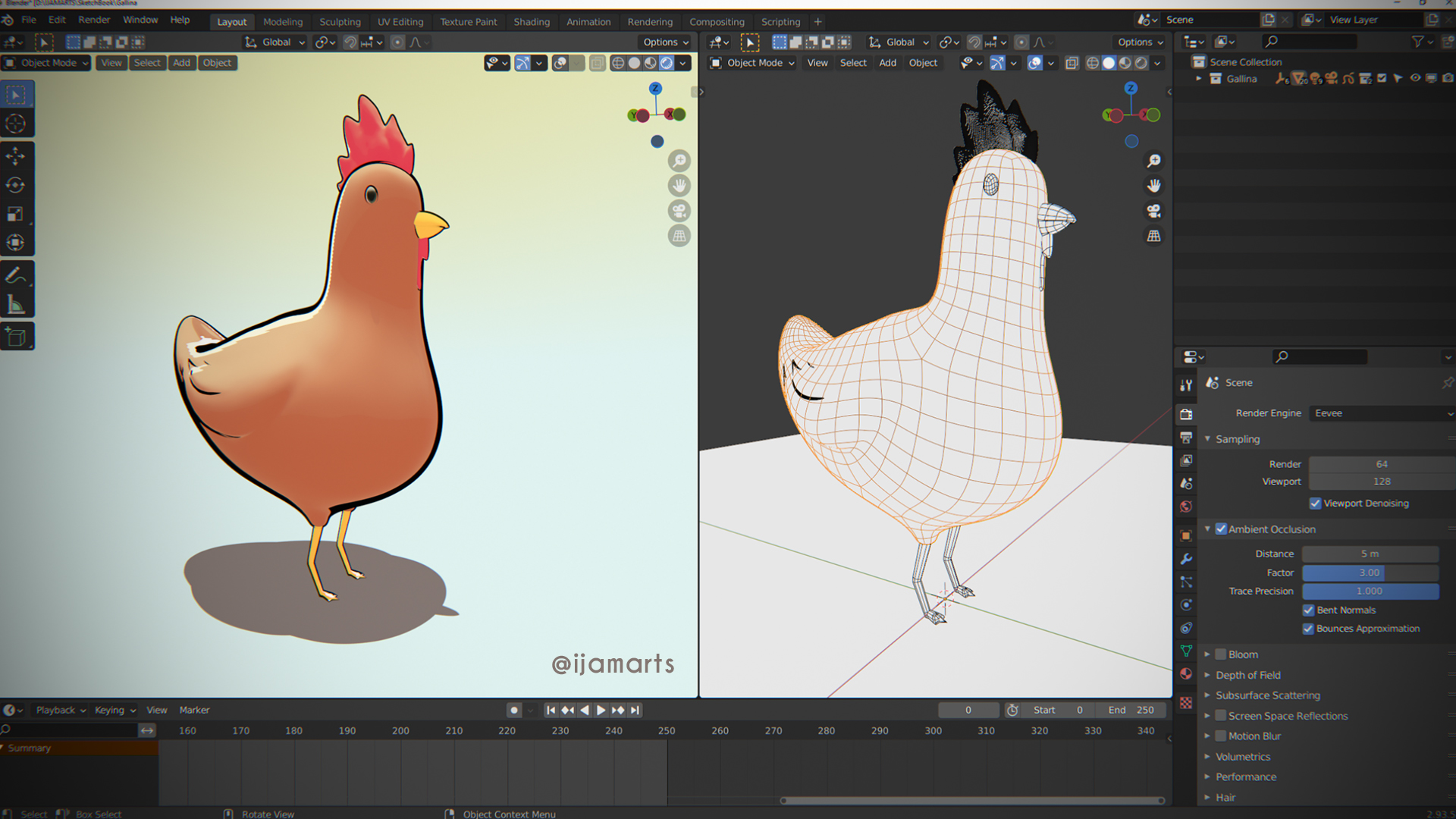
Task: Open the Render Engine Eevee dropdown
Action: 1380,413
